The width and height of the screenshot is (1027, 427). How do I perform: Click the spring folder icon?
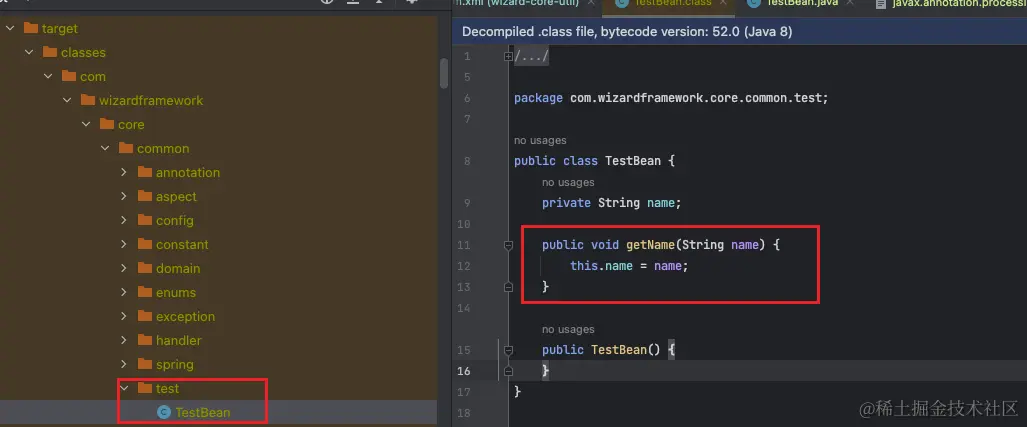pos(145,363)
